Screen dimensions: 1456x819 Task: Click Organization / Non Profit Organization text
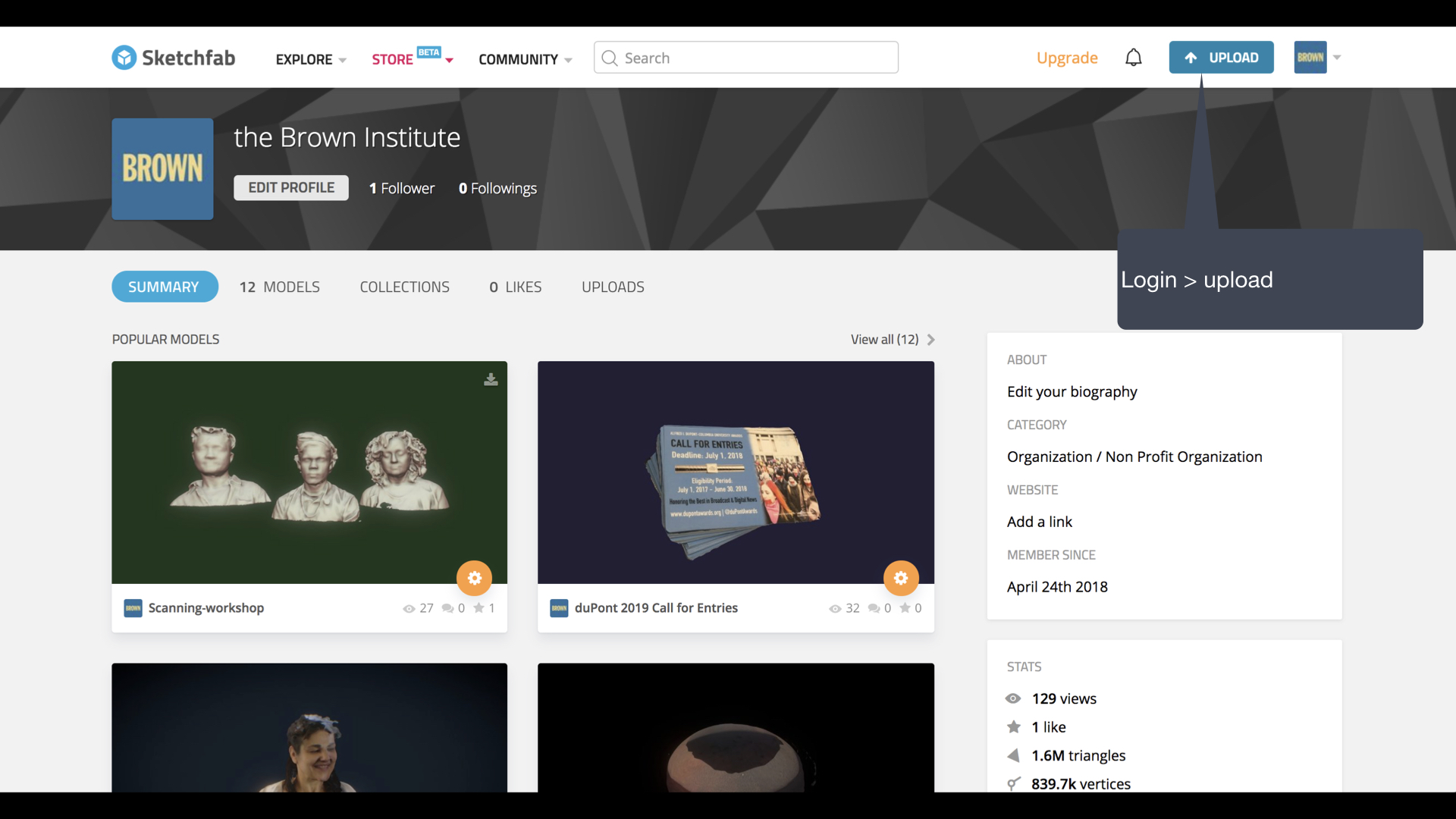[x=1134, y=457]
